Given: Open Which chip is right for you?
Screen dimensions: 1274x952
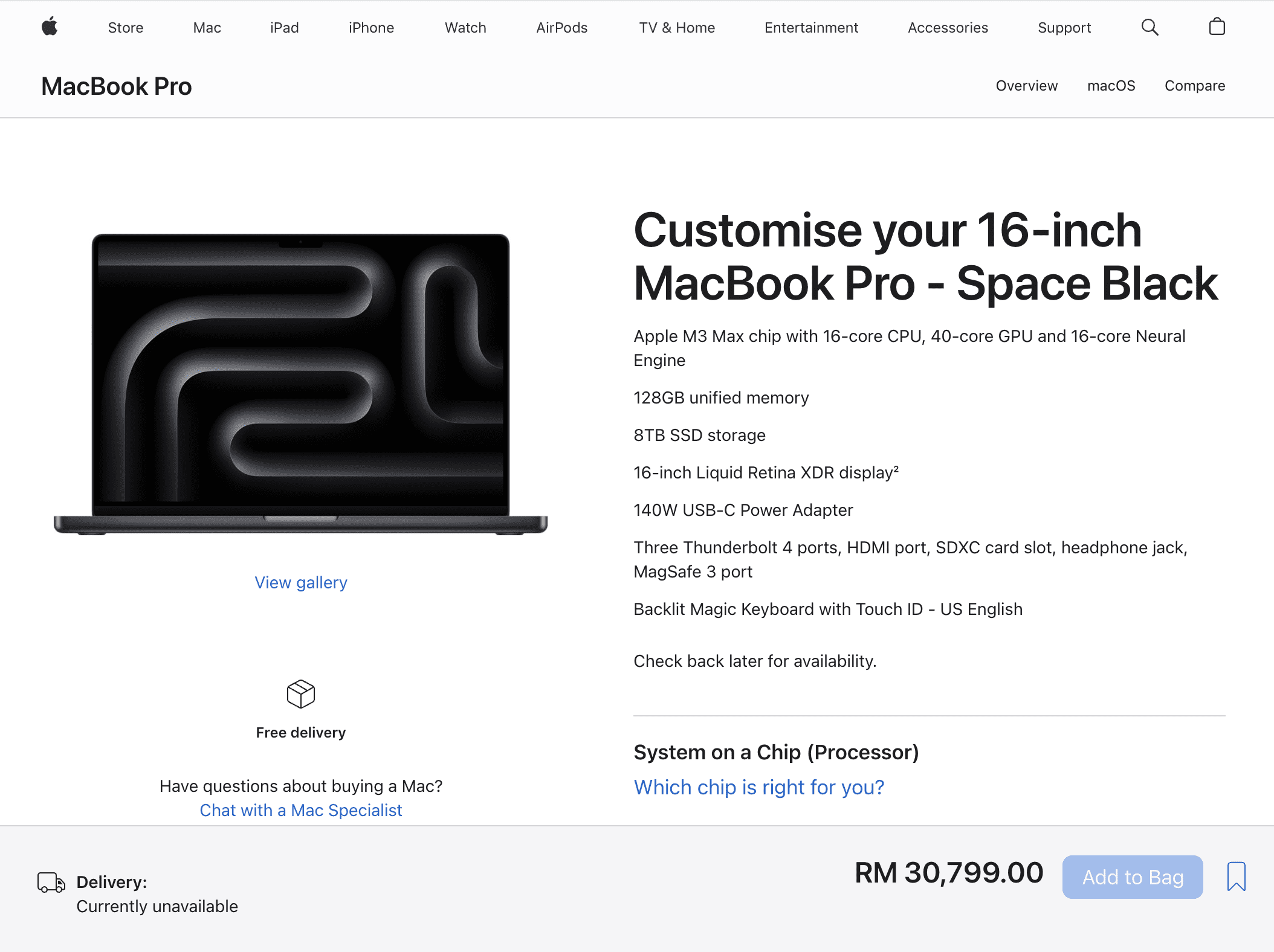Looking at the screenshot, I should [x=758, y=787].
